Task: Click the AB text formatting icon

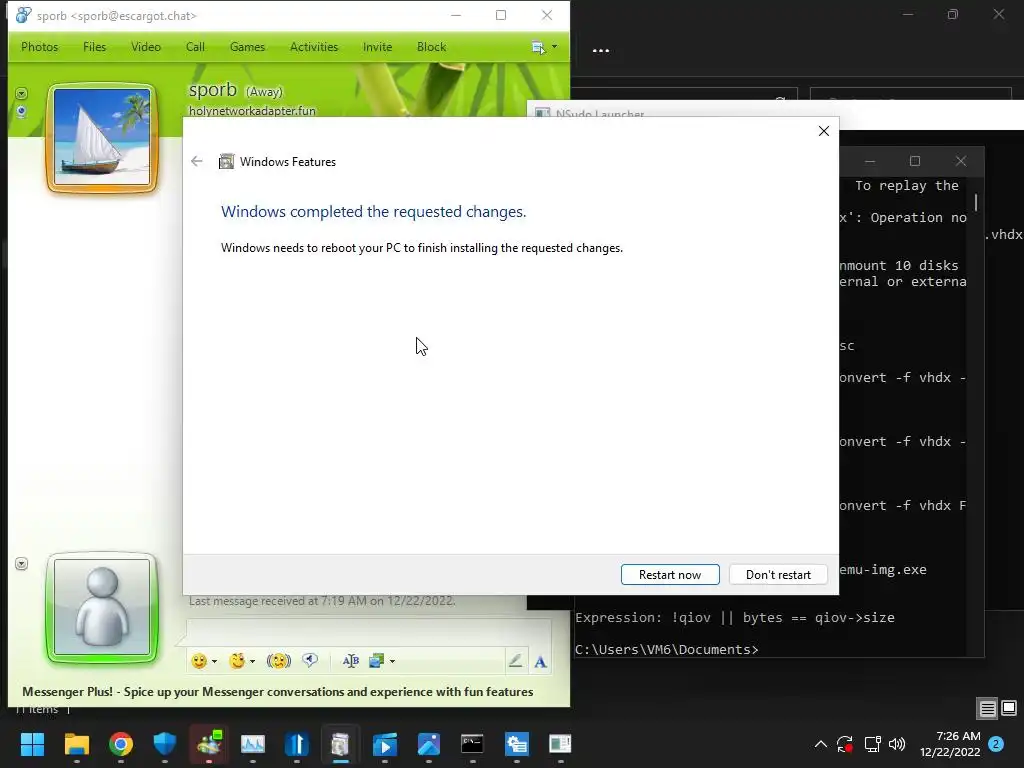Action: (x=351, y=661)
